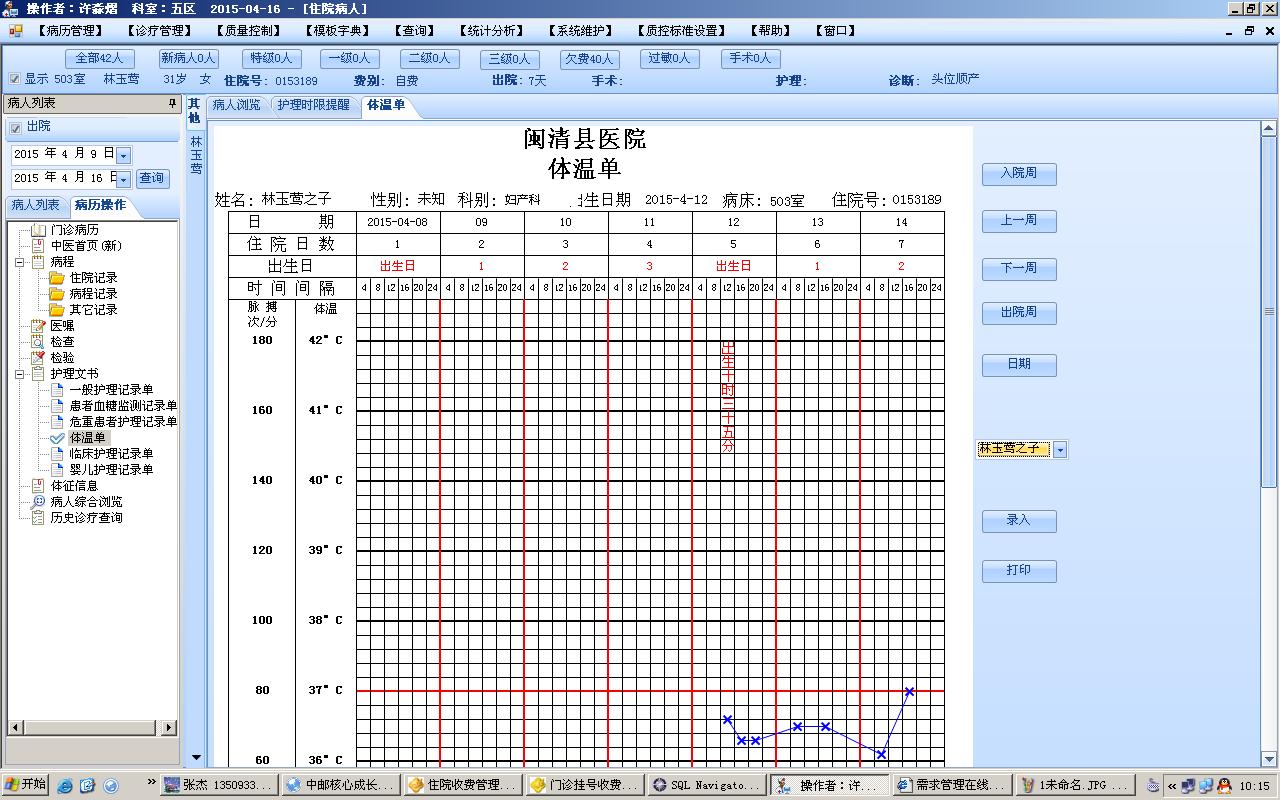This screenshot has height=800, width=1280.
Task: Click the 查询 button
Action: 151,179
